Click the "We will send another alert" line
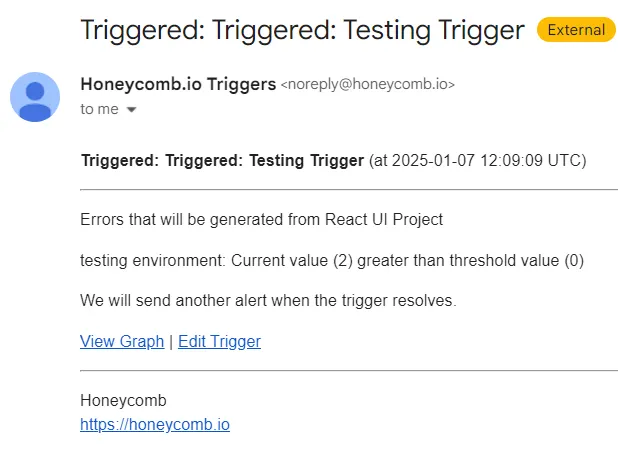The width and height of the screenshot is (618, 450). coord(268,300)
